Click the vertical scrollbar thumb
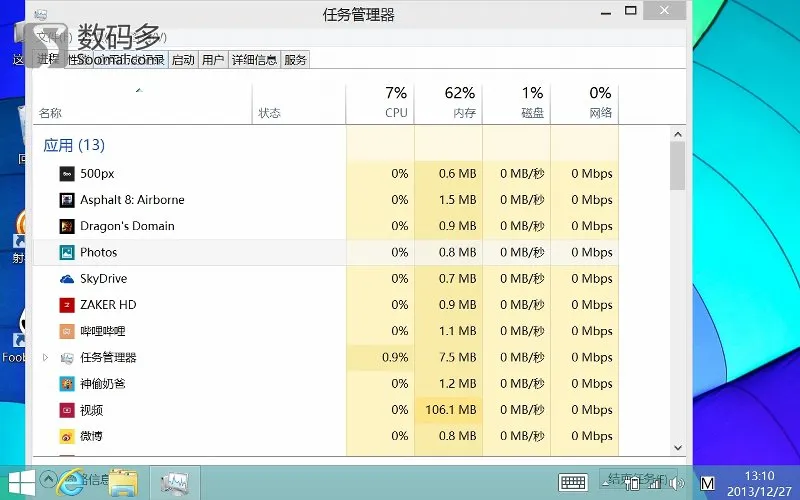The height and width of the screenshot is (500, 800). tap(678, 166)
